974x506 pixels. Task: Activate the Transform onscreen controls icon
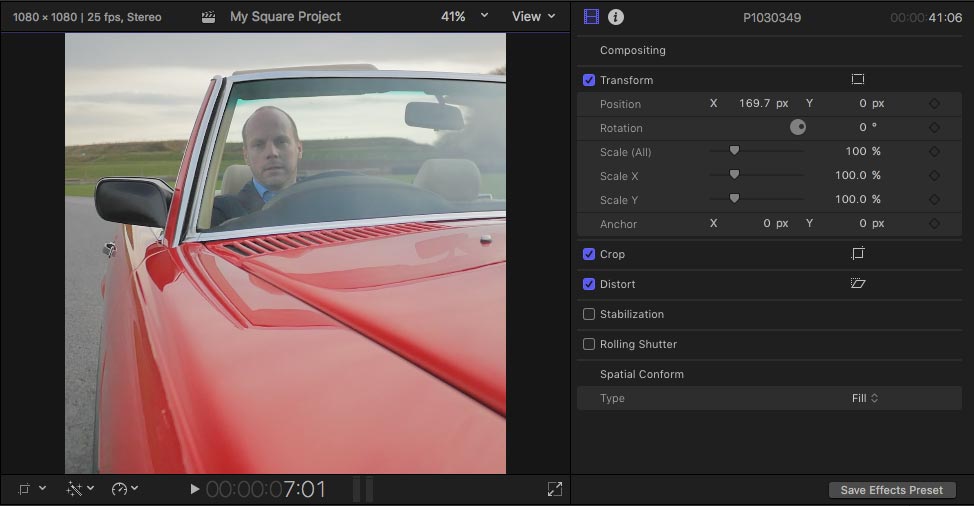(858, 79)
